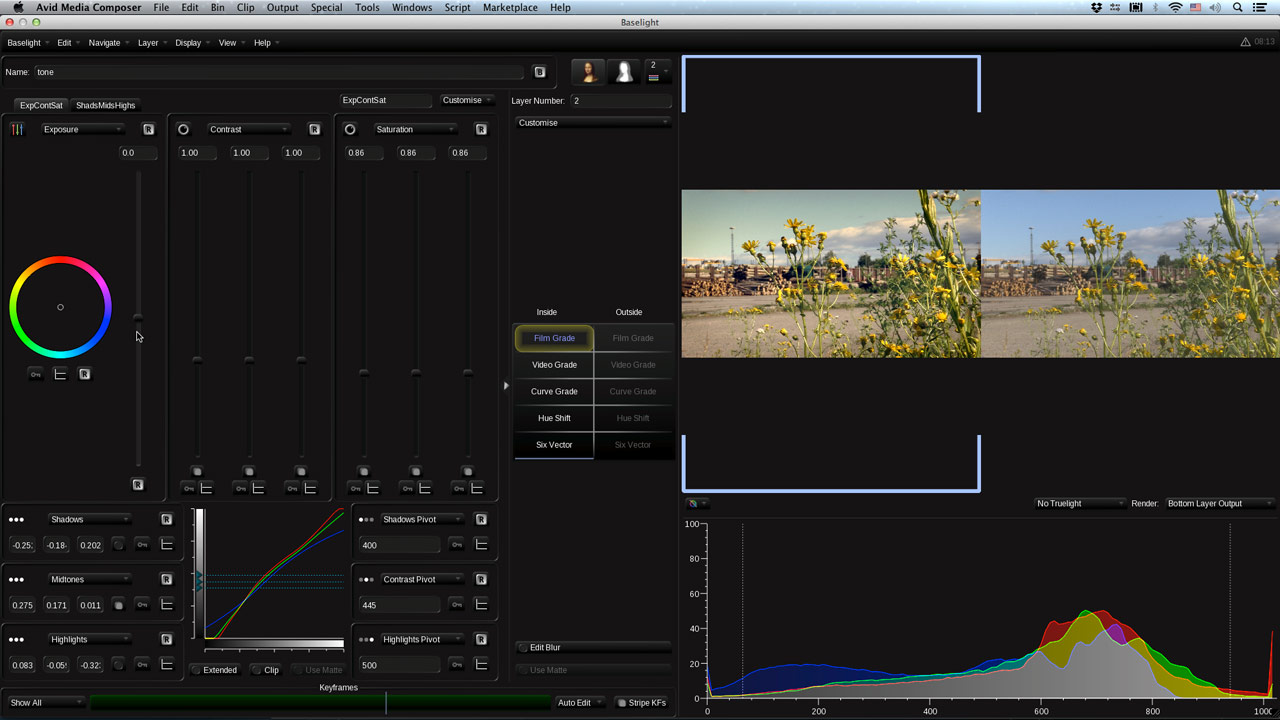Viewport: 1280px width, 720px height.
Task: Click the Shadows Pivot reset R icon
Action: coord(481,519)
